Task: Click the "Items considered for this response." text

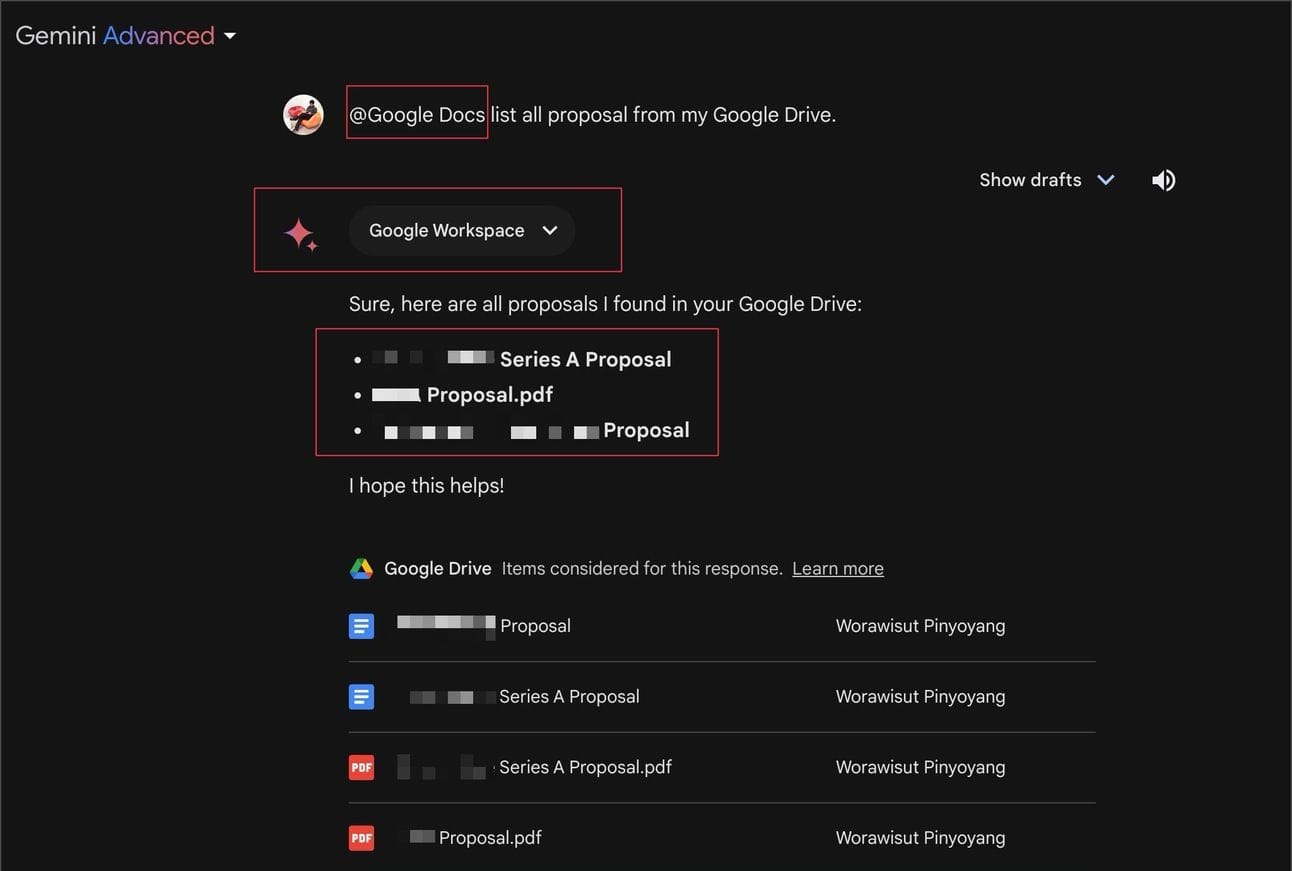Action: click(x=642, y=569)
